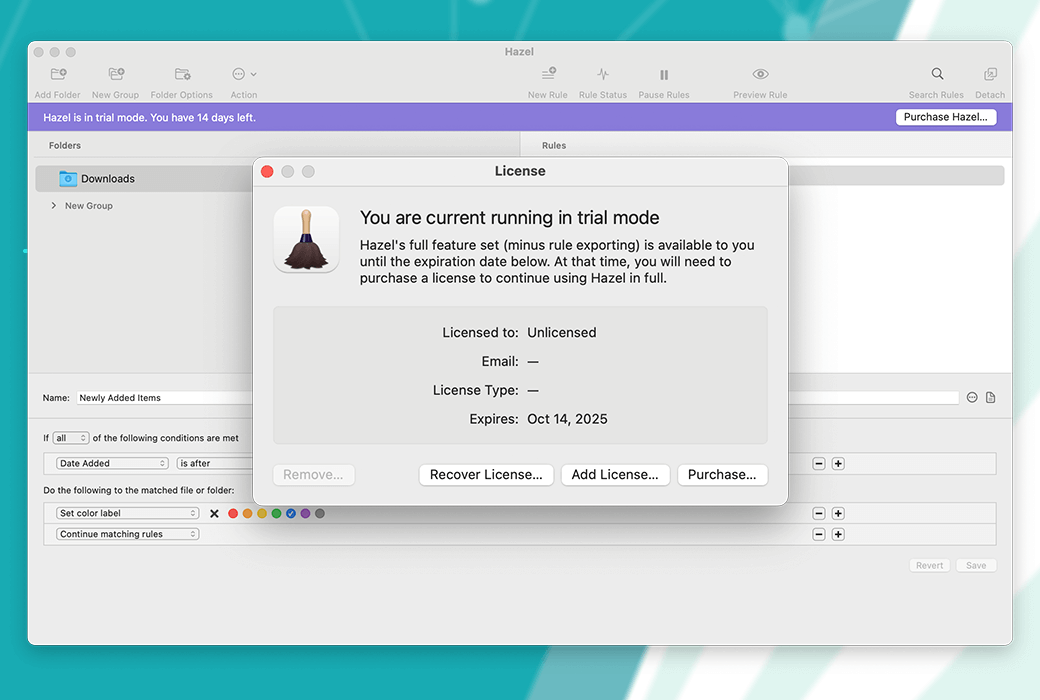The height and width of the screenshot is (700, 1040).
Task: Click the Preview Rule eye icon
Action: (760, 75)
